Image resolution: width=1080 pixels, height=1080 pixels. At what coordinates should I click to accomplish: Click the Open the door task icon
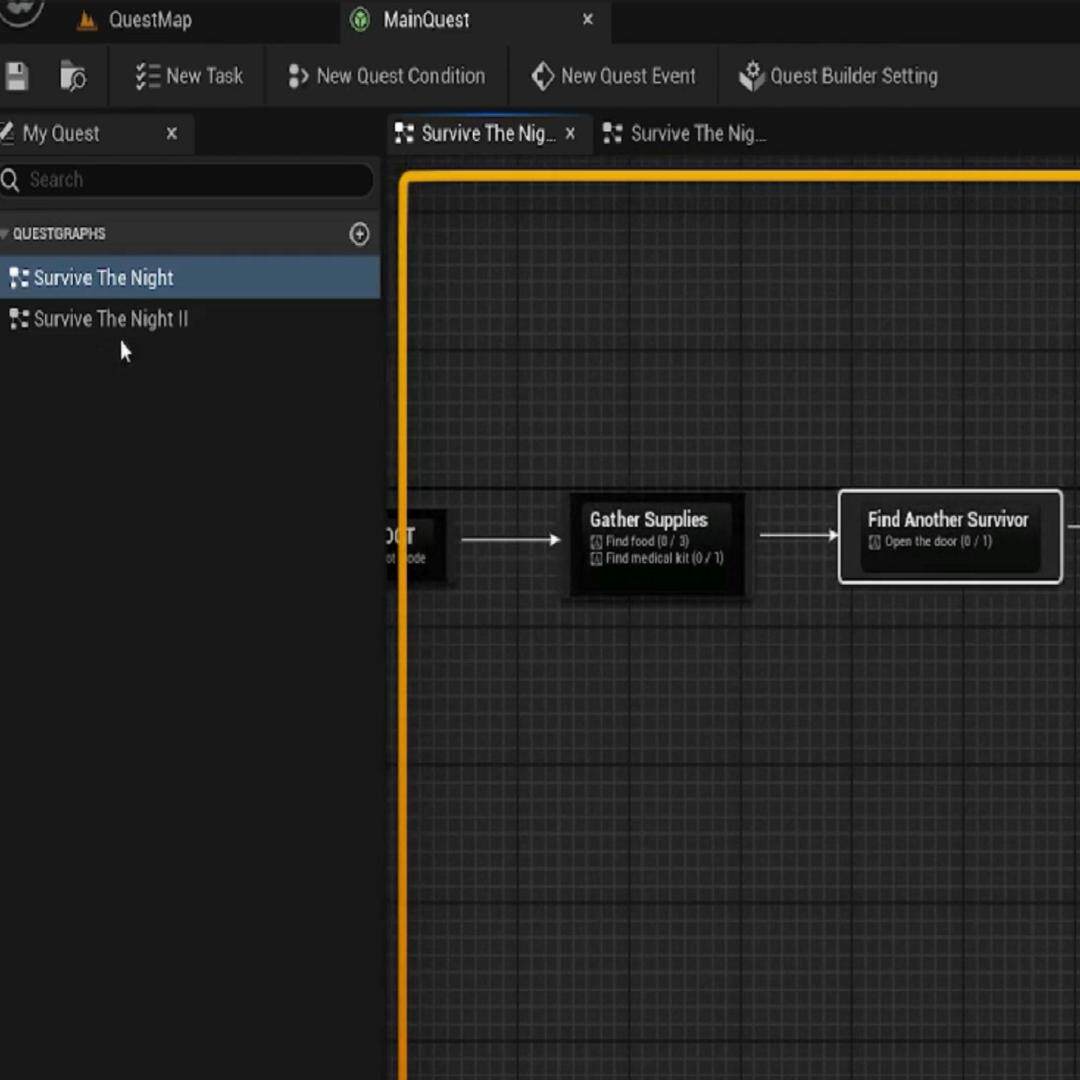pyautogui.click(x=875, y=542)
